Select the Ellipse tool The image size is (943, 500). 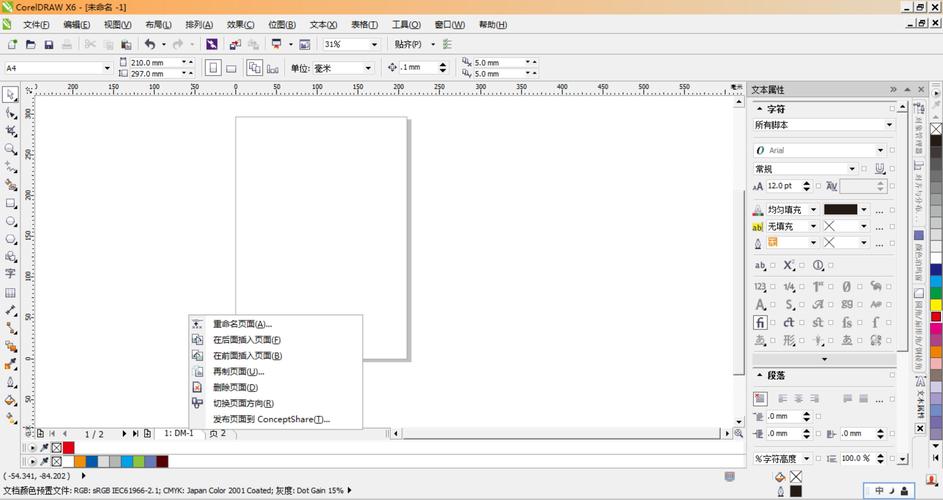10,221
